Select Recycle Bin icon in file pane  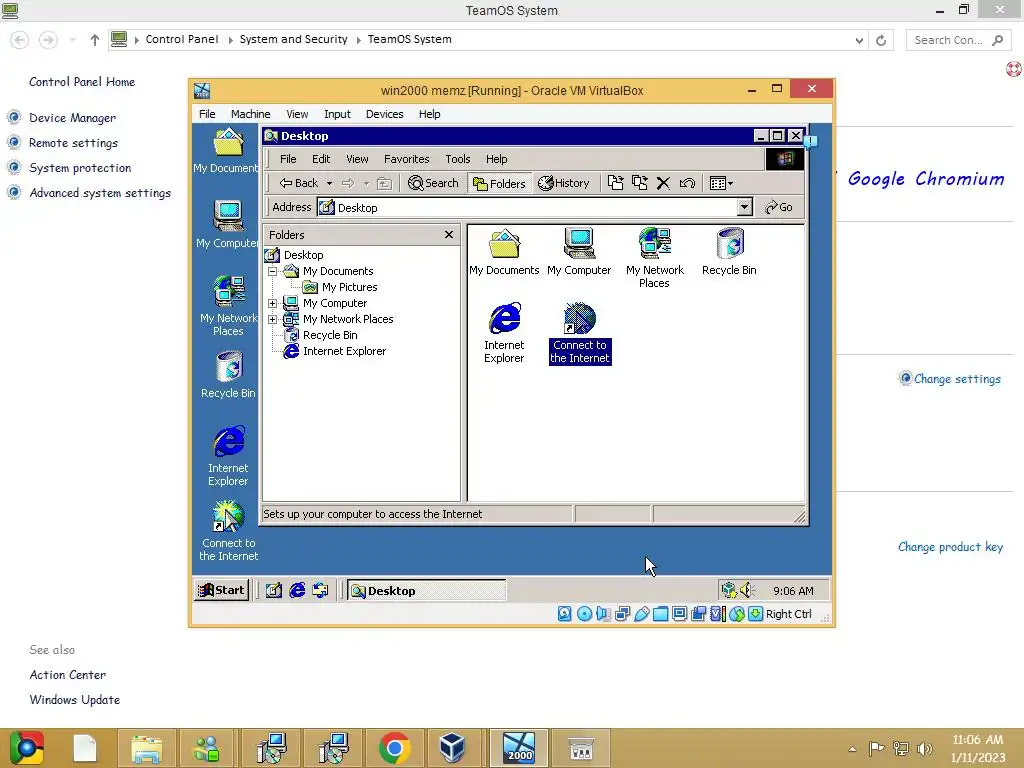pos(729,252)
